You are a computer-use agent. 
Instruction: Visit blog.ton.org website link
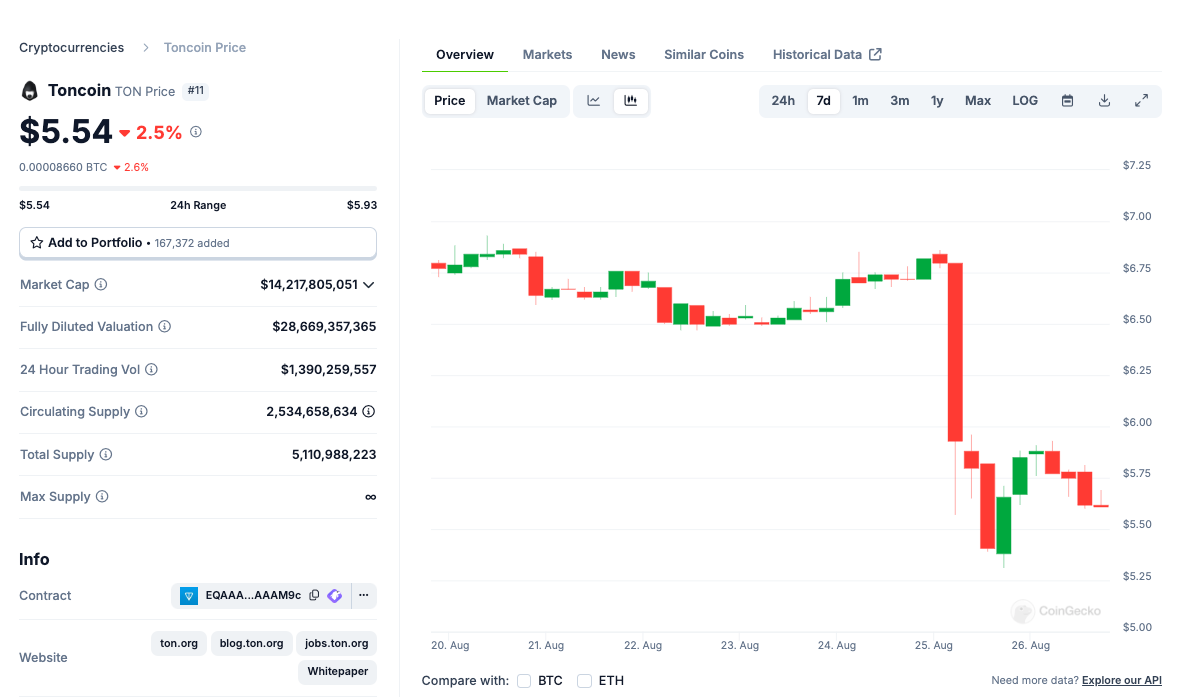252,643
